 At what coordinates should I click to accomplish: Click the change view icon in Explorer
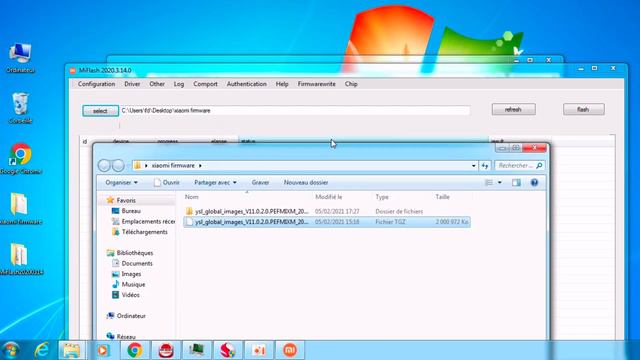pyautogui.click(x=489, y=182)
